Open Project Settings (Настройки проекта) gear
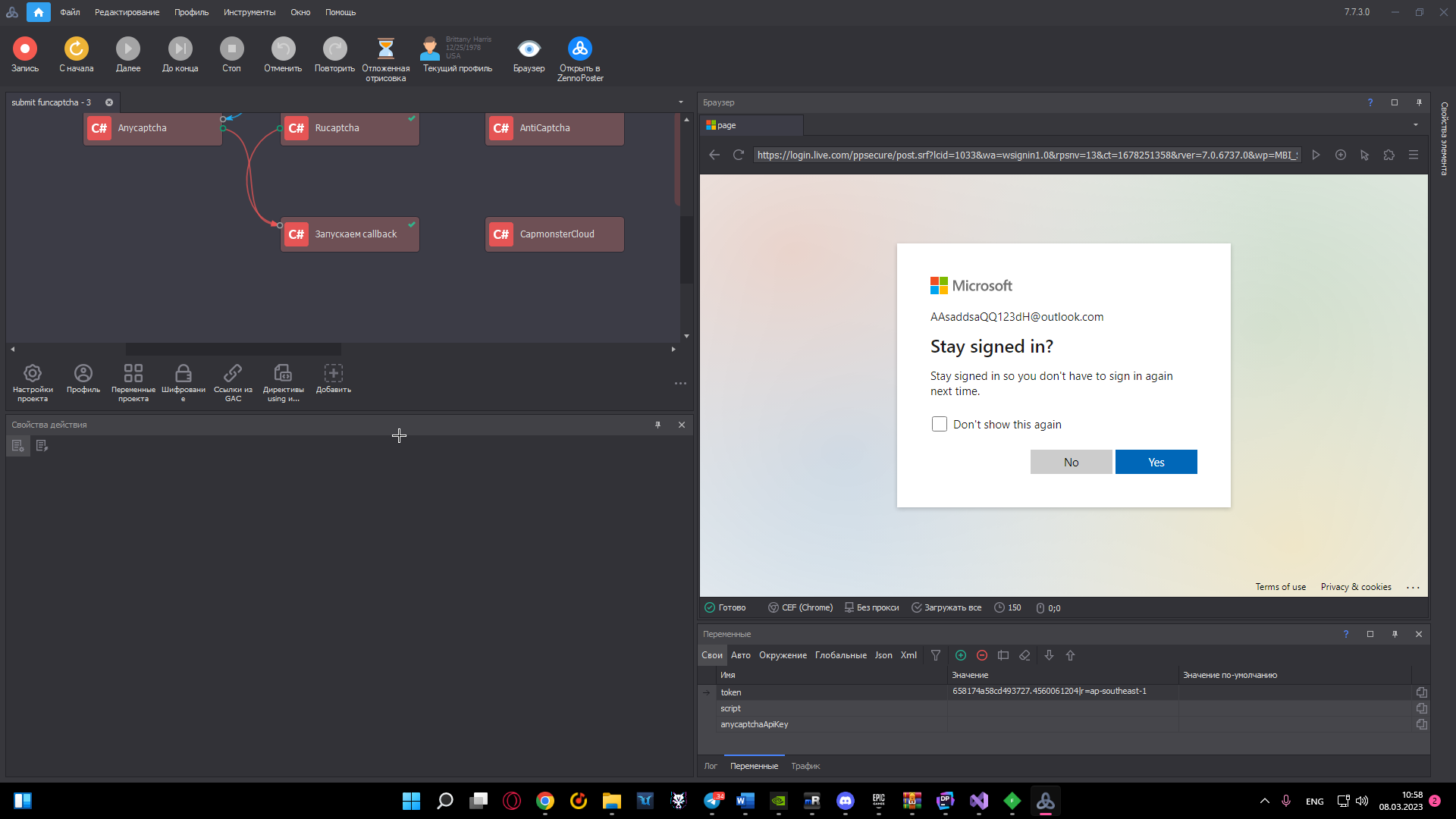Image resolution: width=1456 pixels, height=819 pixels. pos(33,373)
